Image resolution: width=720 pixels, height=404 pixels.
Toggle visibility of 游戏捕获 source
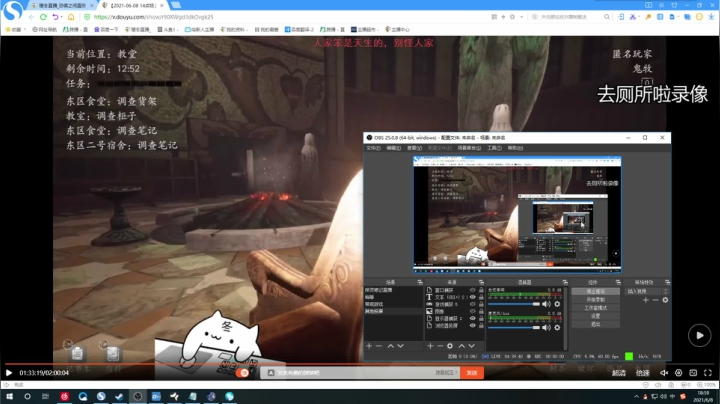[472, 304]
